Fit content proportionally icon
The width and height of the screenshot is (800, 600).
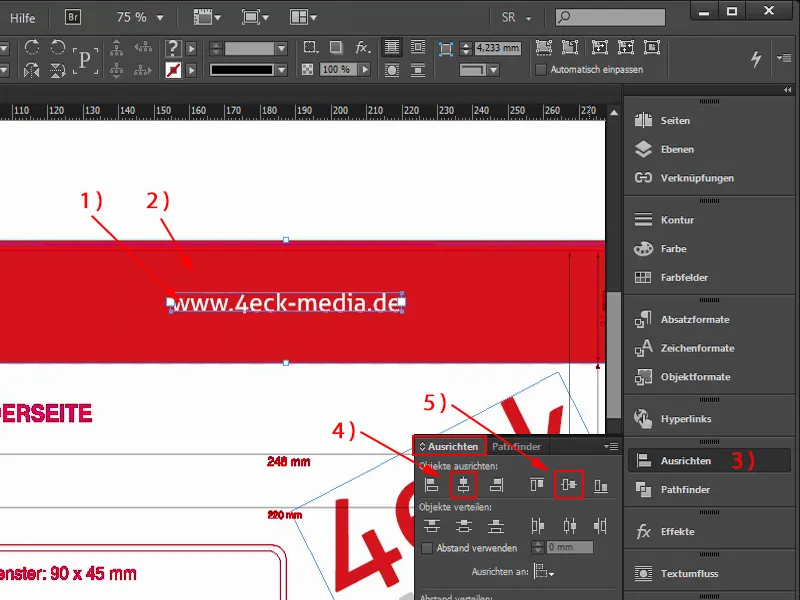[x=570, y=47]
